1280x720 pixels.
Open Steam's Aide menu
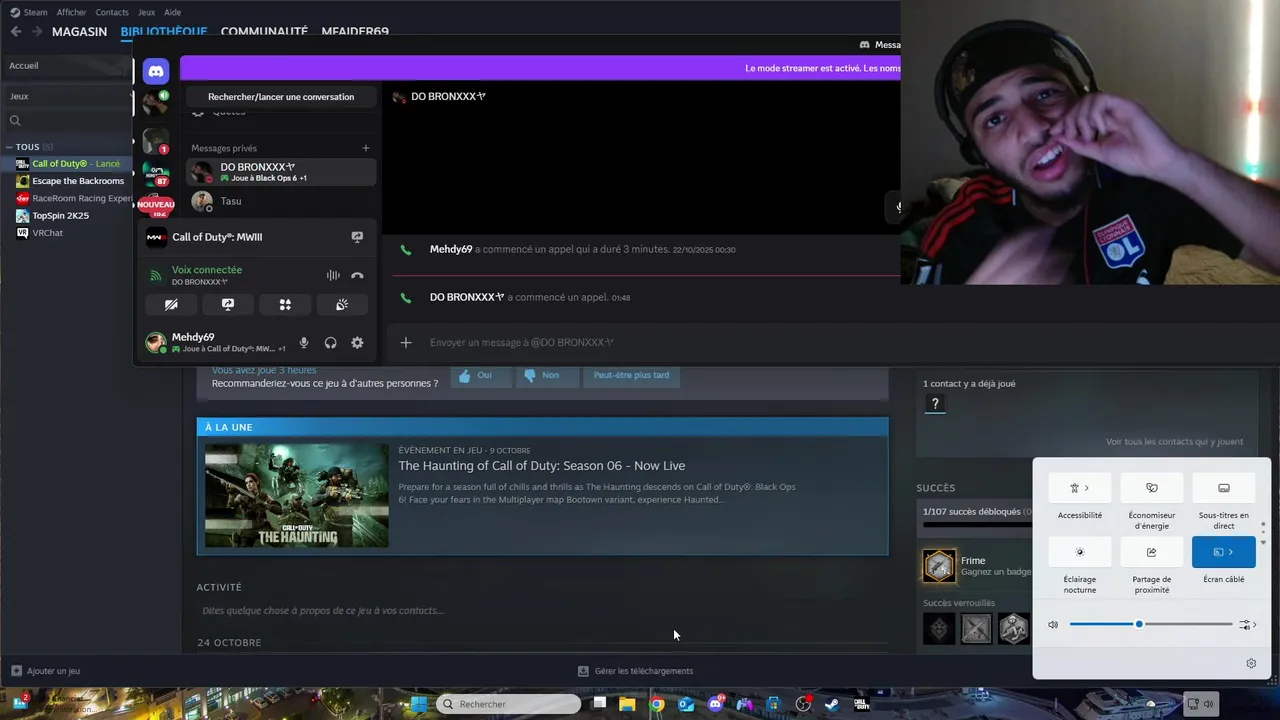172,12
